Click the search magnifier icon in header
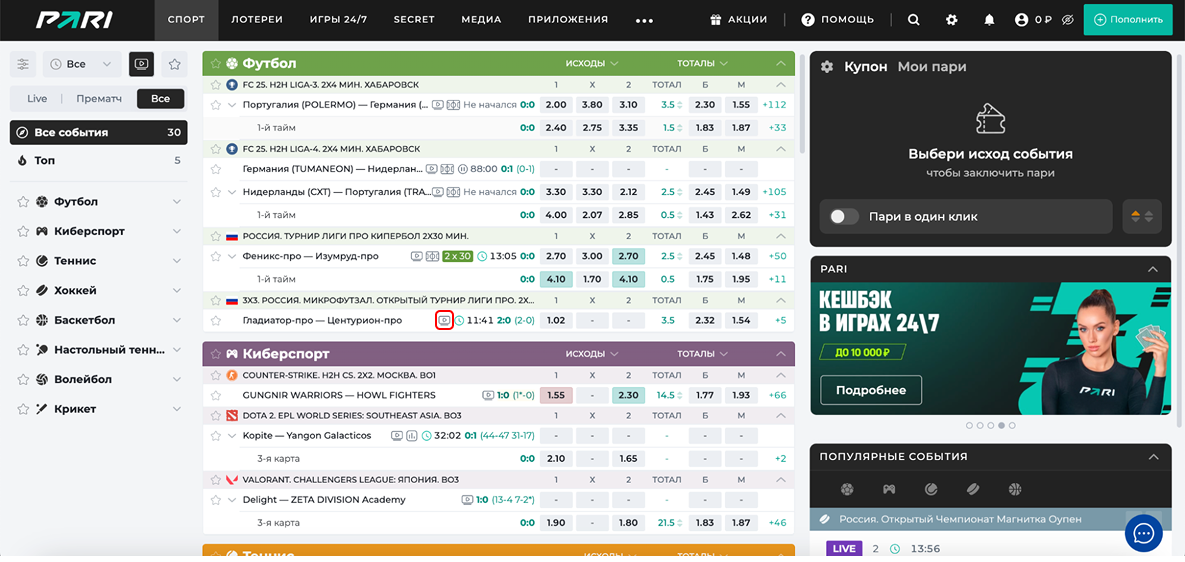The image size is (1185, 562). coord(913,20)
